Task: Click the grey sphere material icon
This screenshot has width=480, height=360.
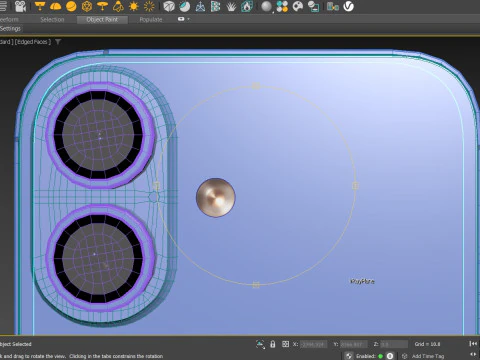Action: [266, 6]
